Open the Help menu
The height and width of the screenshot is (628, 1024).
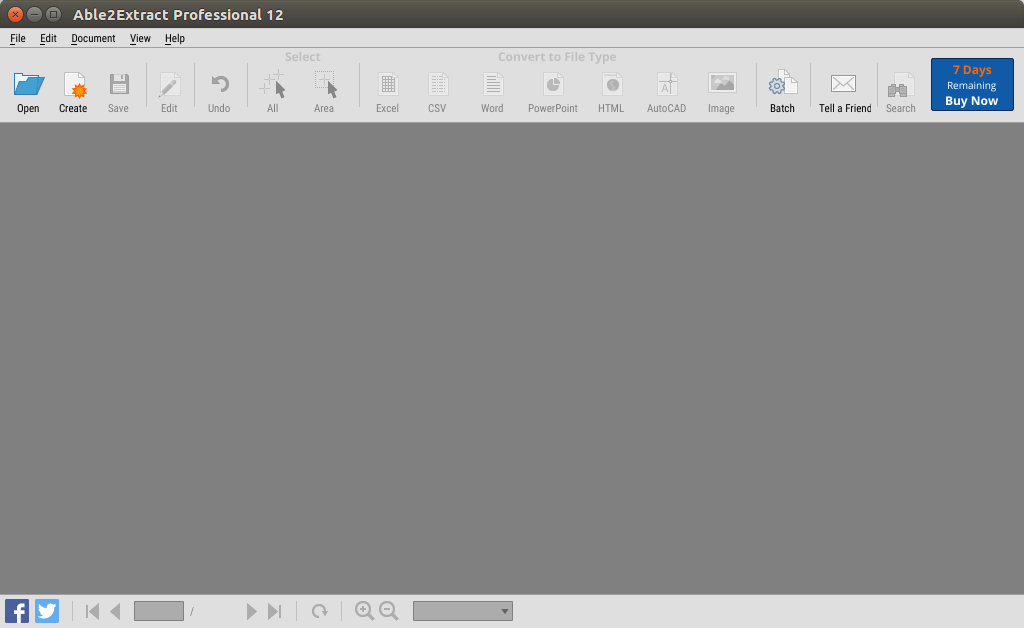[x=175, y=38]
